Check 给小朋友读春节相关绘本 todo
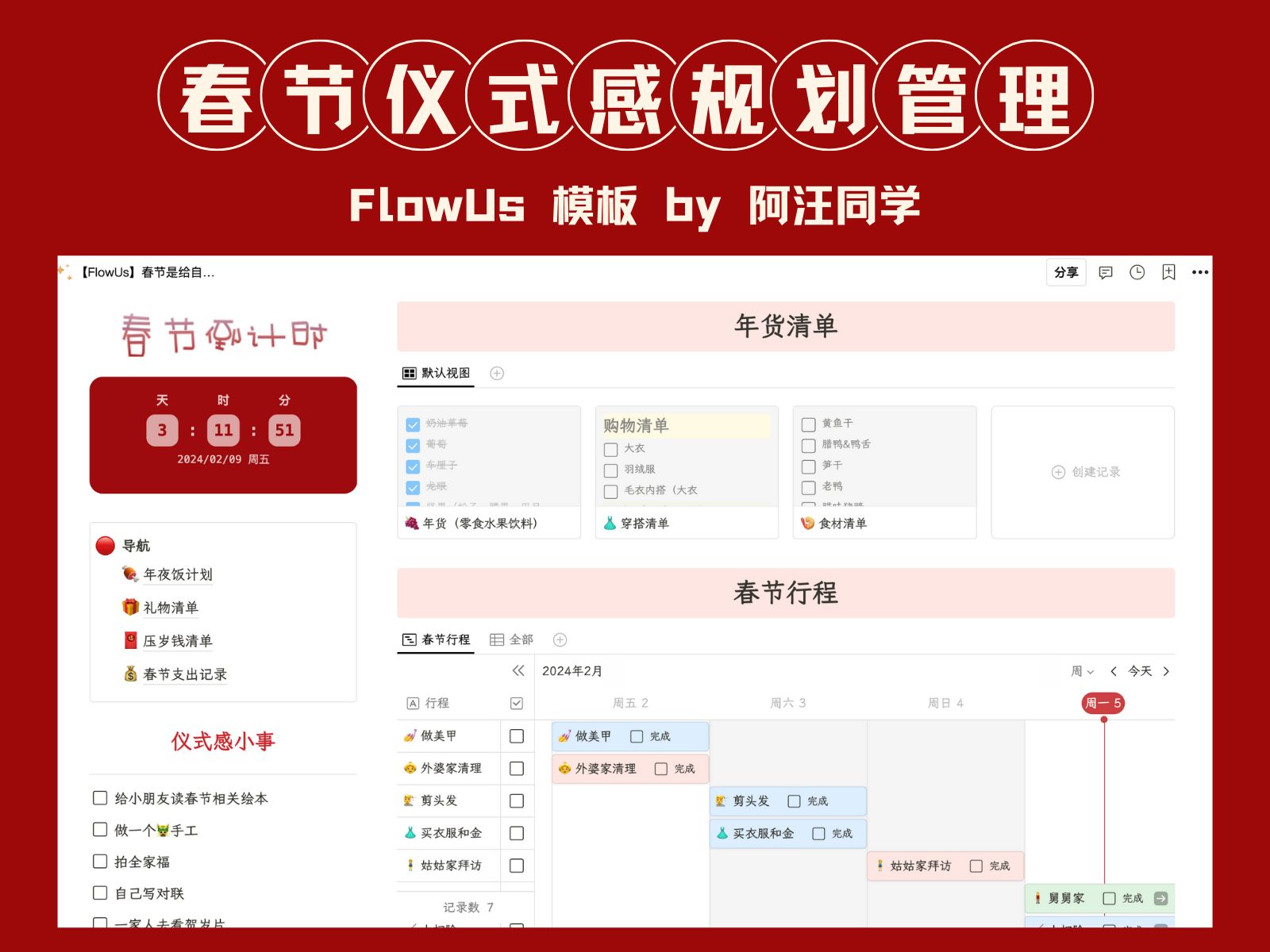 pos(100,798)
